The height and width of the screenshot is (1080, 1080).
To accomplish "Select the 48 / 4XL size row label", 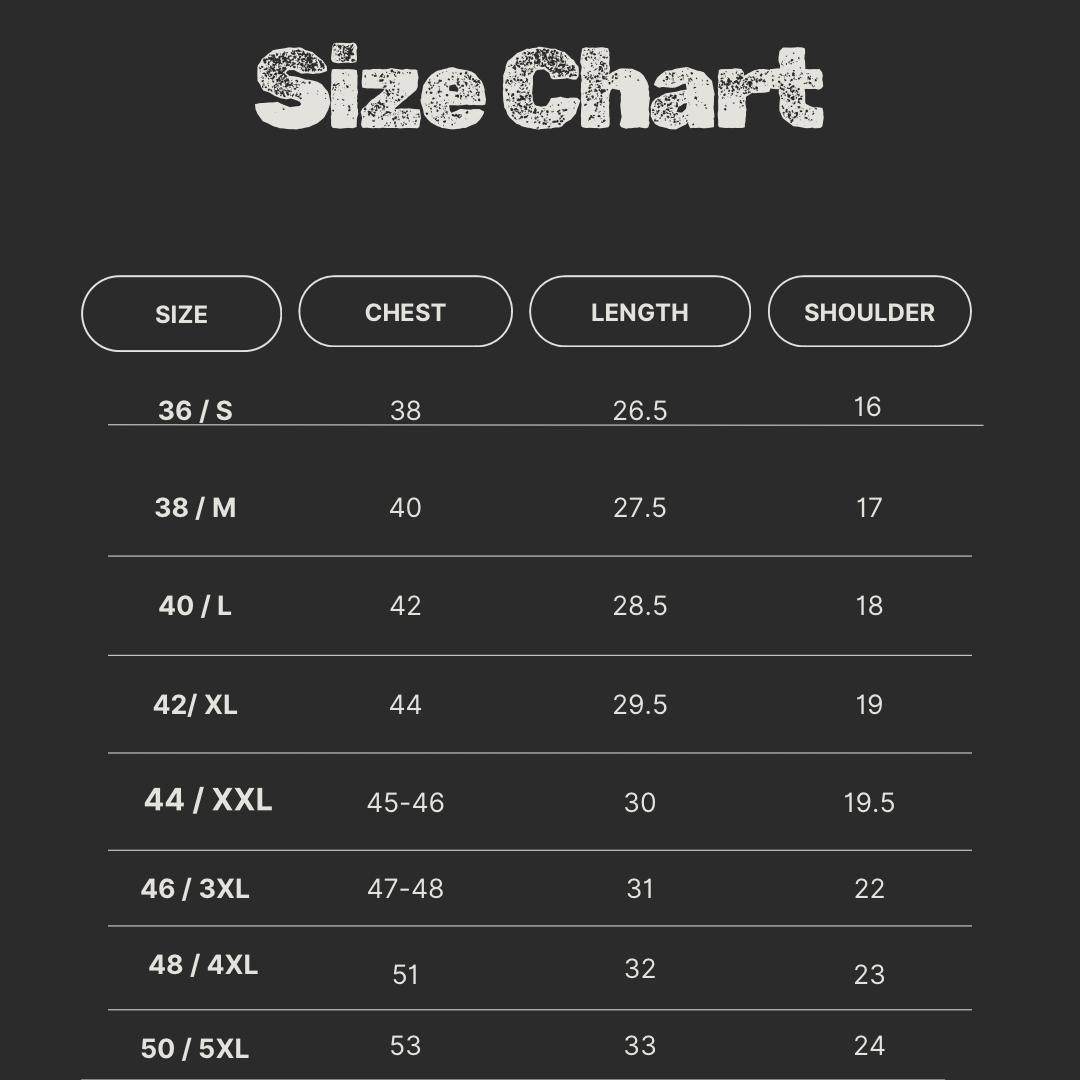I will 203,965.
